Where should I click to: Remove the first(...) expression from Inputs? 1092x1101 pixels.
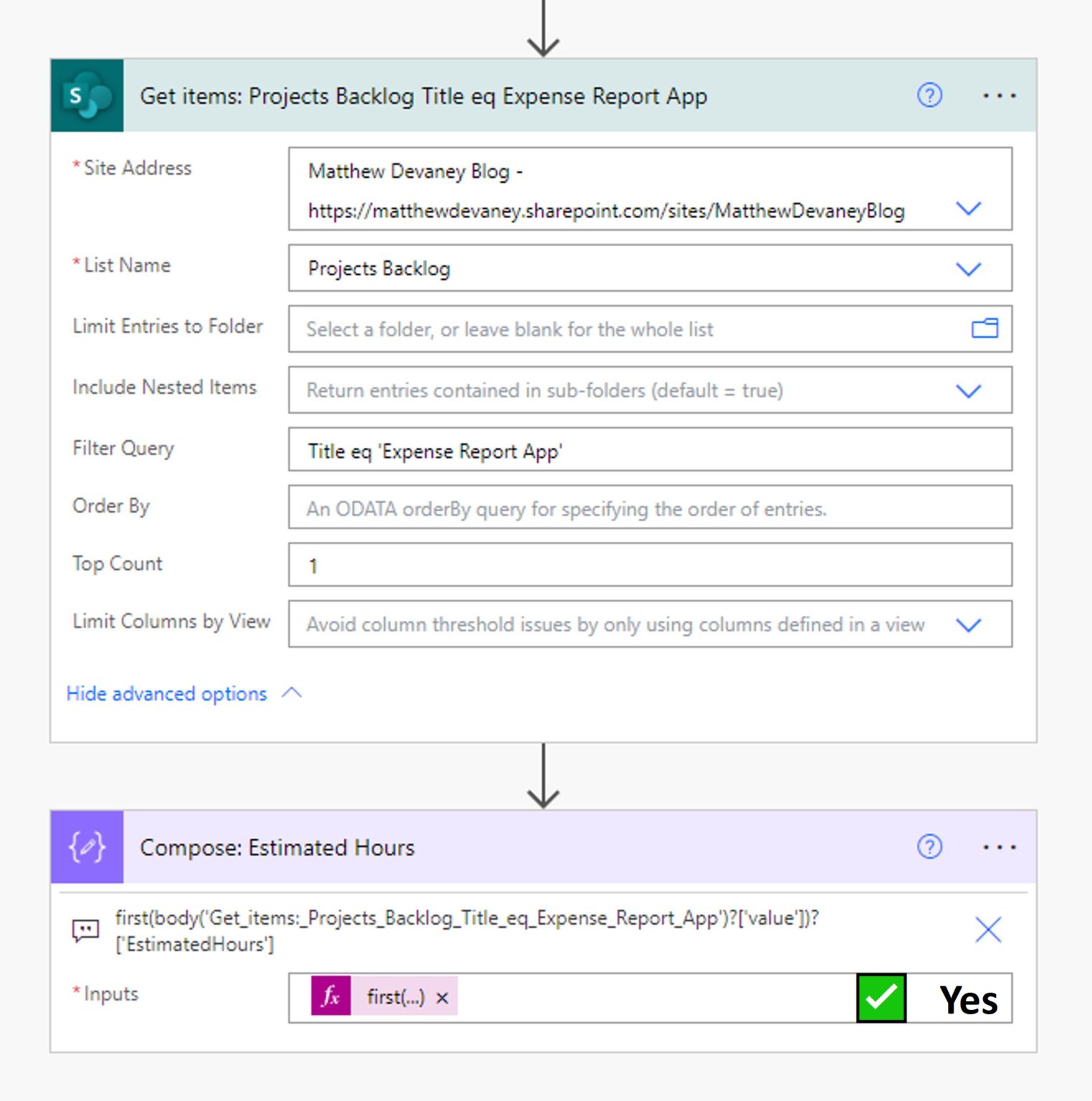(441, 996)
